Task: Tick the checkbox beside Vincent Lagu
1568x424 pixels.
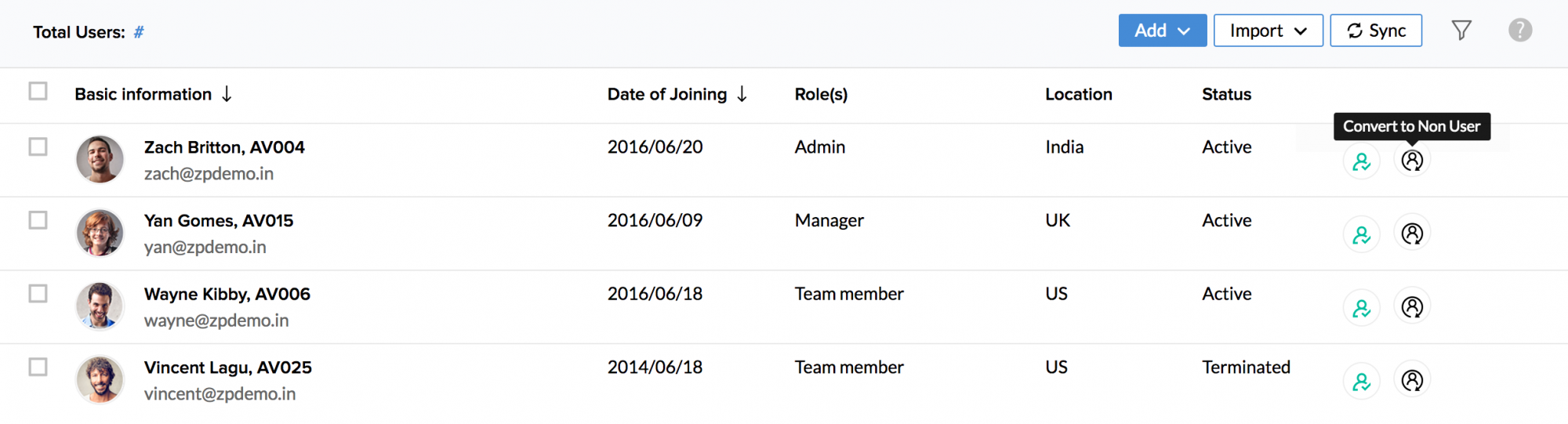Action: click(38, 367)
